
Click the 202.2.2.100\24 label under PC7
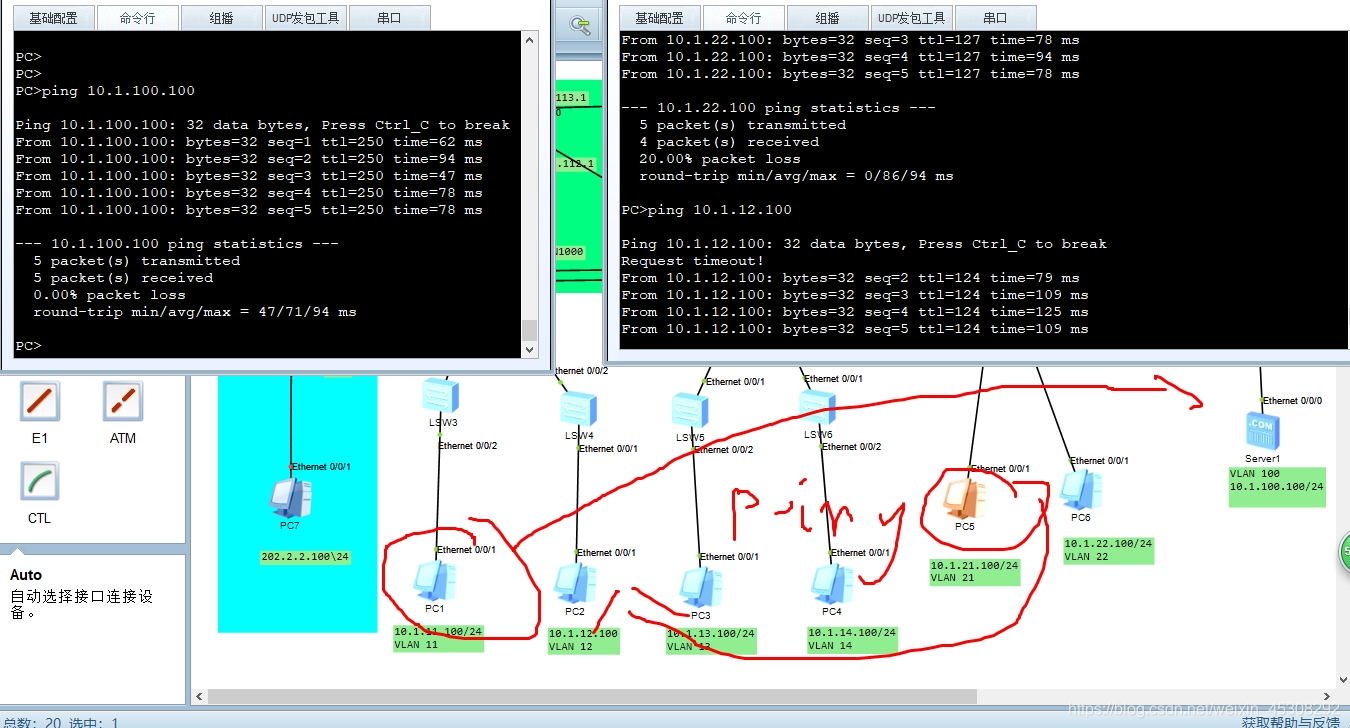pos(305,557)
